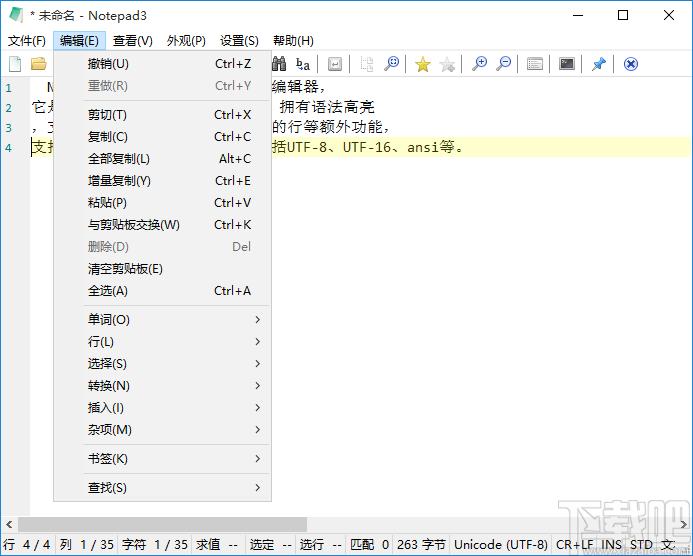Click the STD status bar field
Image resolution: width=693 pixels, height=556 pixels.
pyautogui.click(x=641, y=545)
